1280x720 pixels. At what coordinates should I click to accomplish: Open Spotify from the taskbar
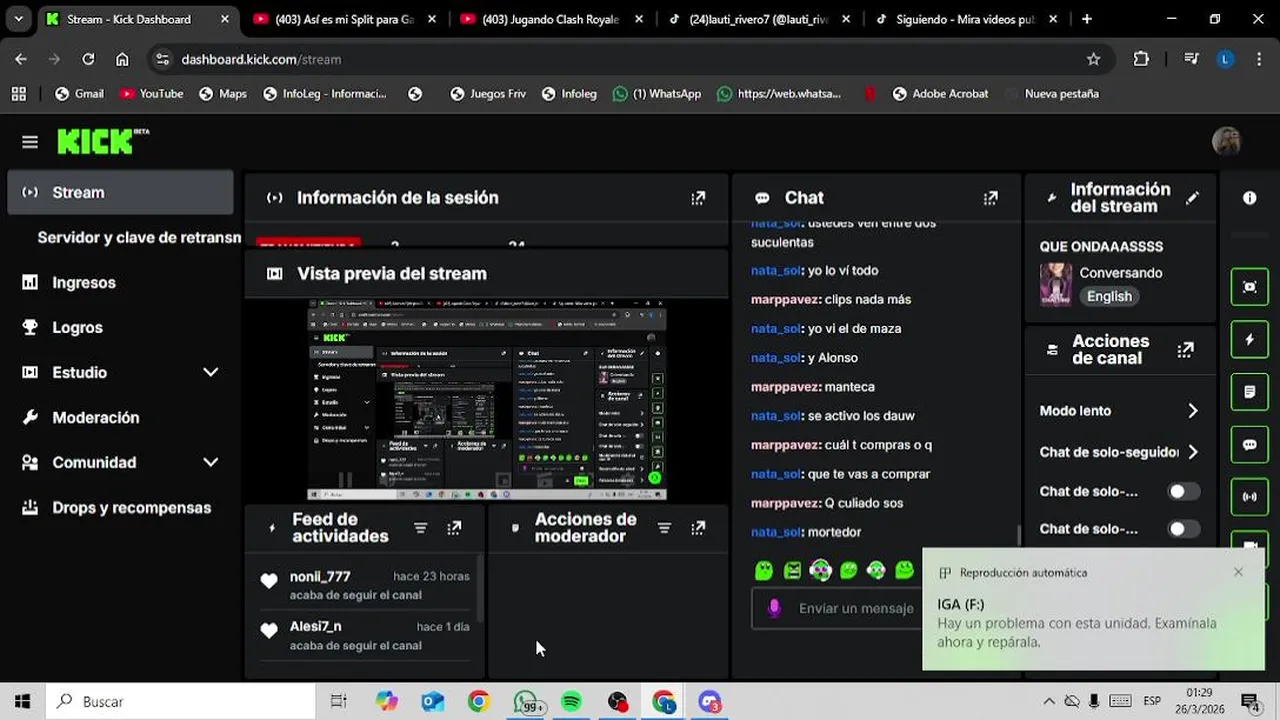coord(571,702)
